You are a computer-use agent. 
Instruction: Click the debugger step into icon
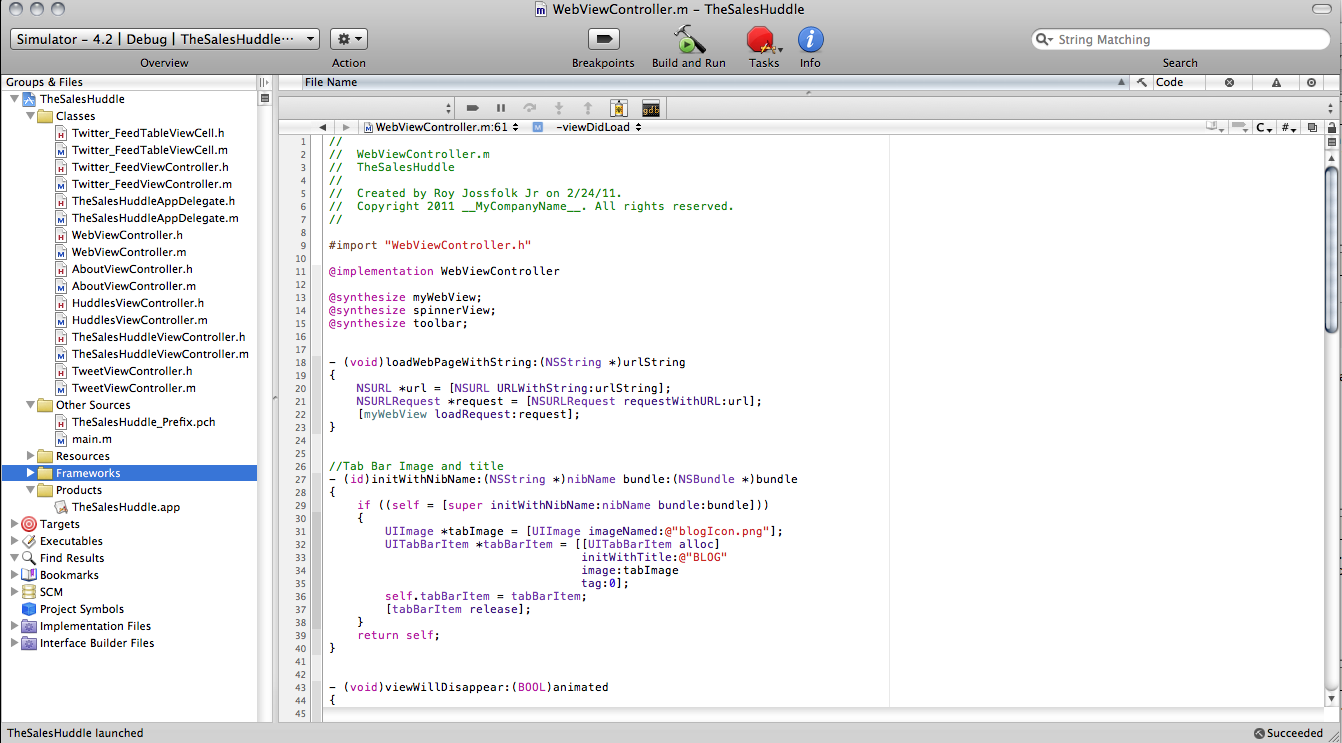pos(559,108)
